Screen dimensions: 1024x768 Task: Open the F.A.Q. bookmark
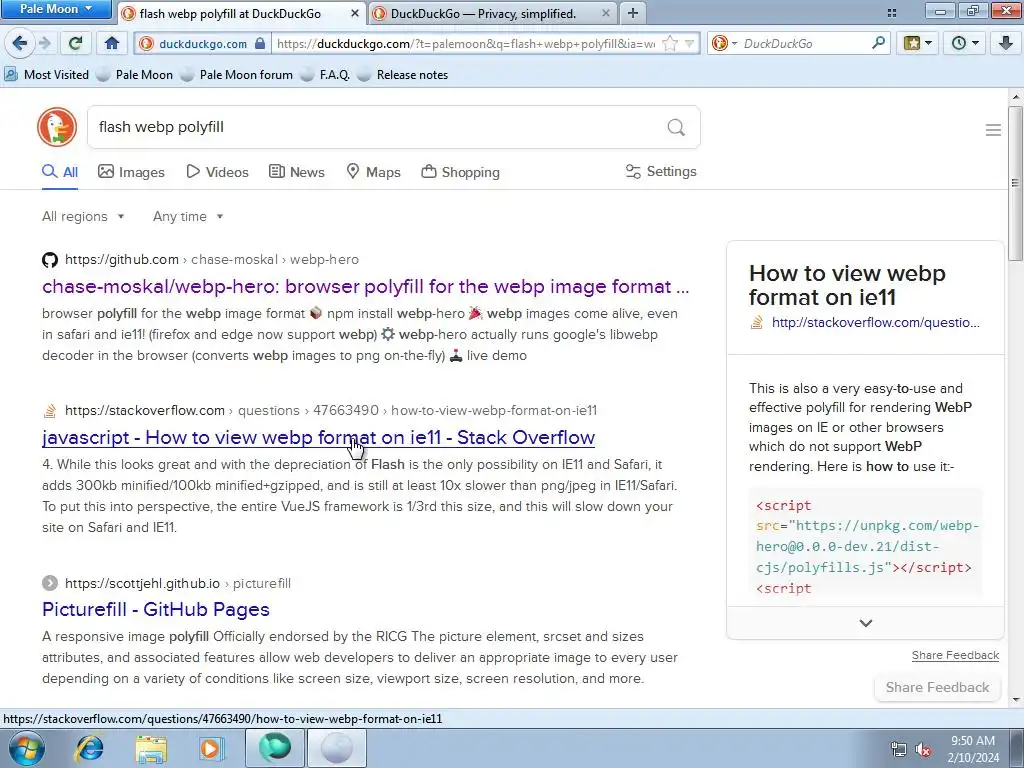point(325,74)
